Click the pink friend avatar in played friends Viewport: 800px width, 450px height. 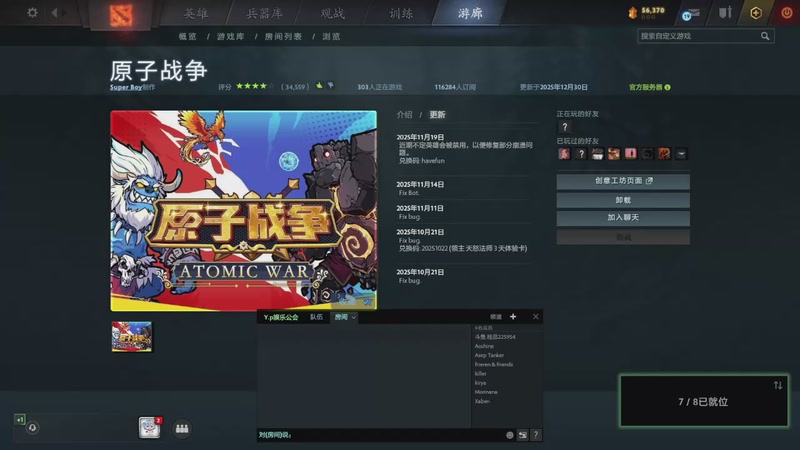(x=631, y=154)
